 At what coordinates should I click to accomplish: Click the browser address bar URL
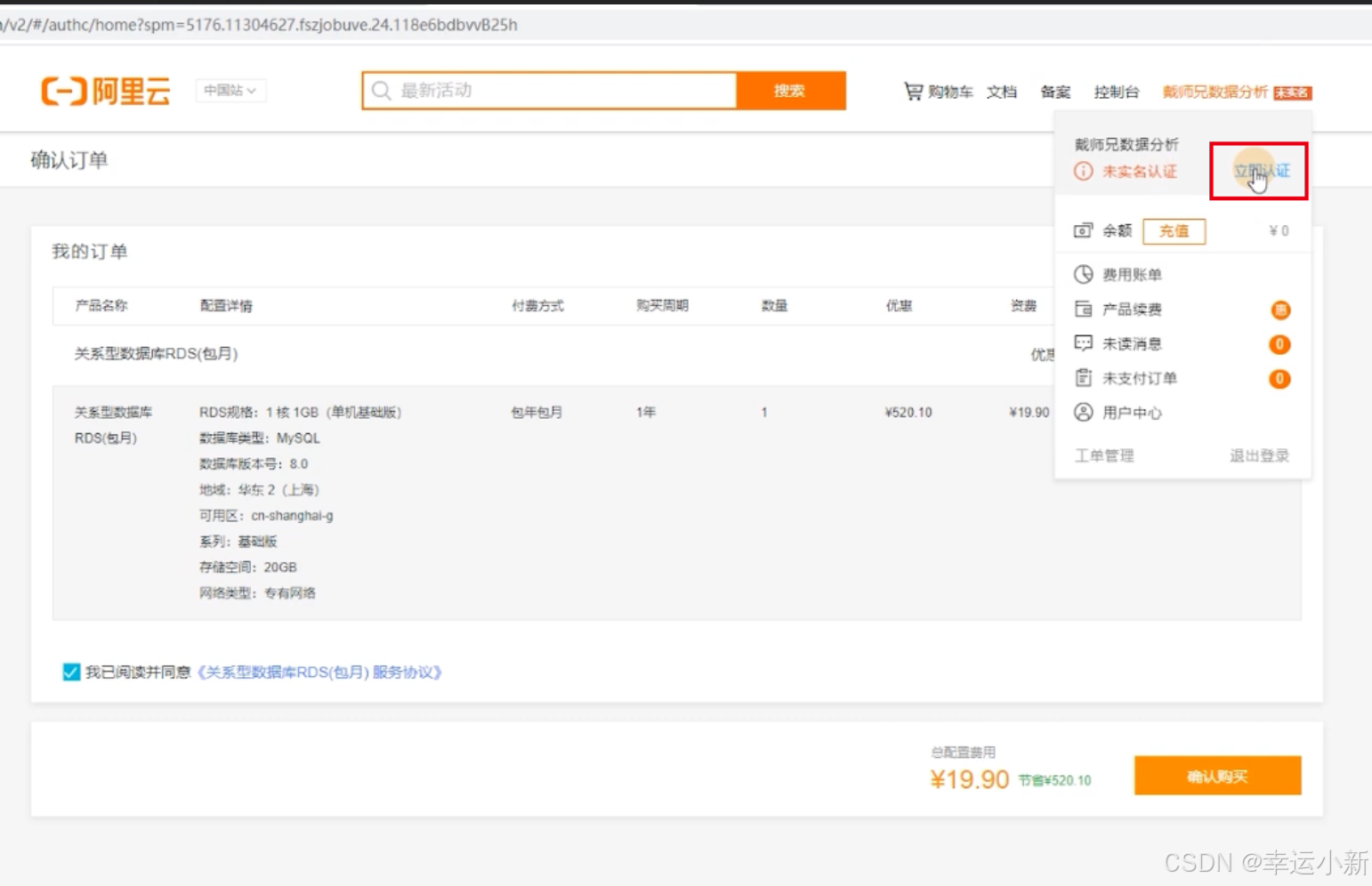pos(260,25)
